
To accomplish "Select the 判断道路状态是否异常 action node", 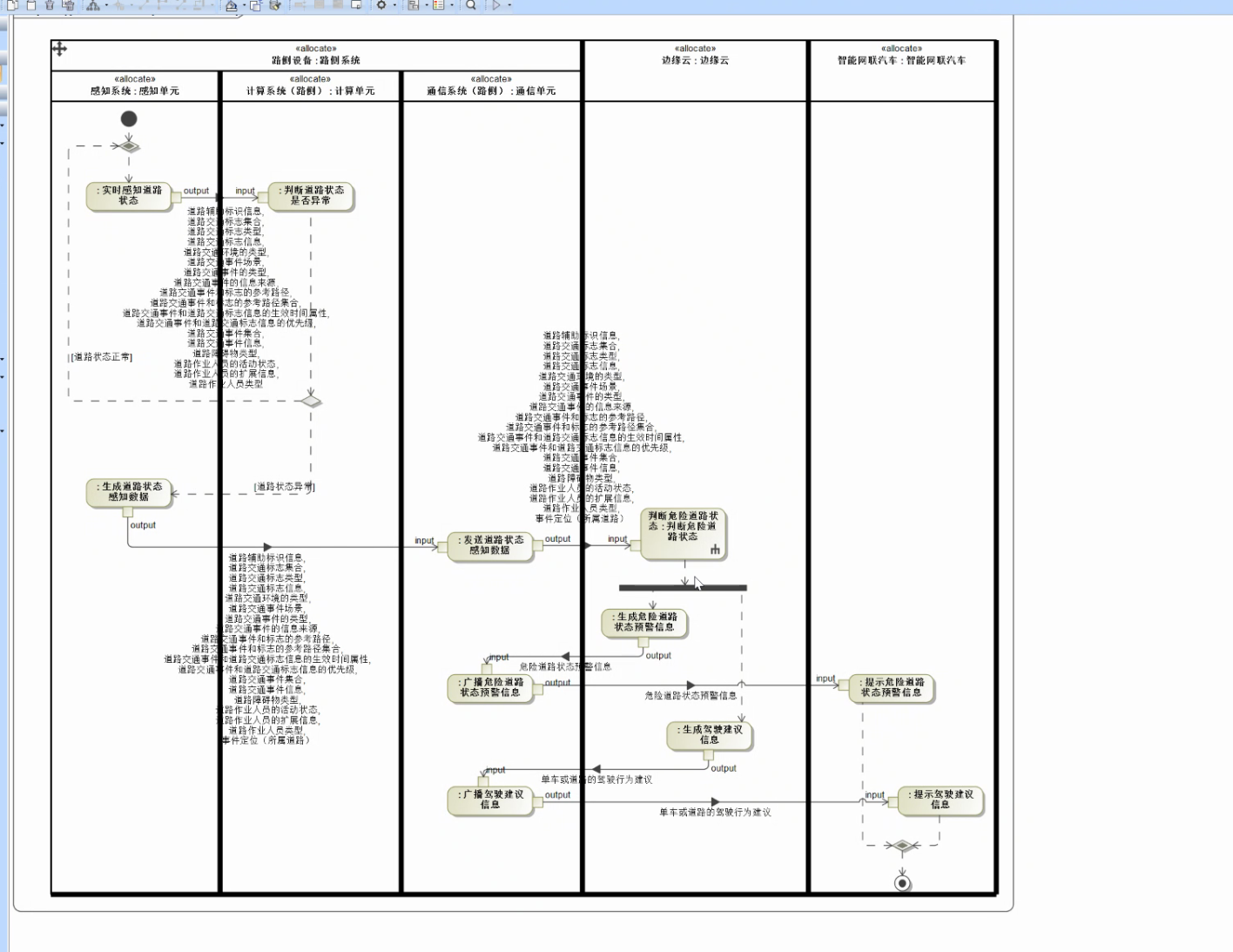I will [x=311, y=196].
